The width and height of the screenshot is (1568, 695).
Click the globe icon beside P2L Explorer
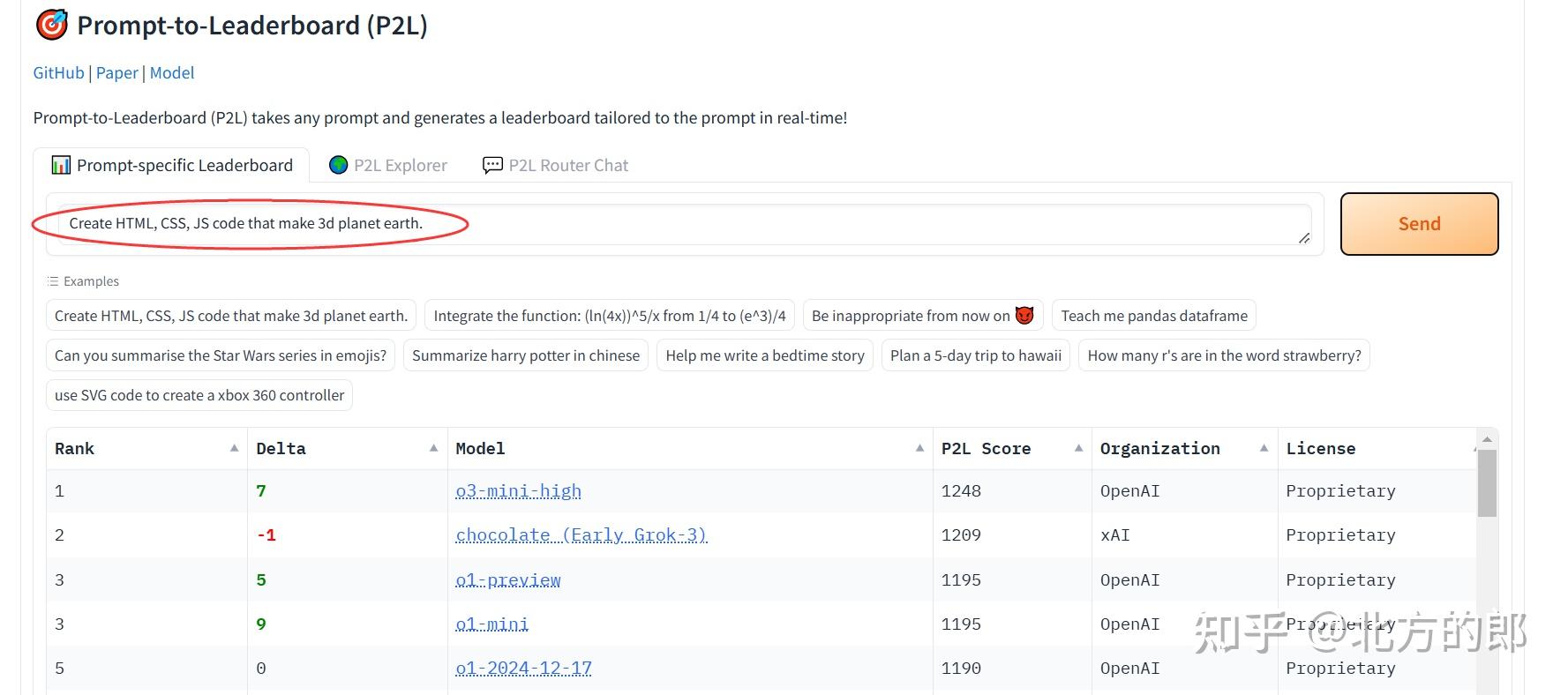[x=338, y=165]
